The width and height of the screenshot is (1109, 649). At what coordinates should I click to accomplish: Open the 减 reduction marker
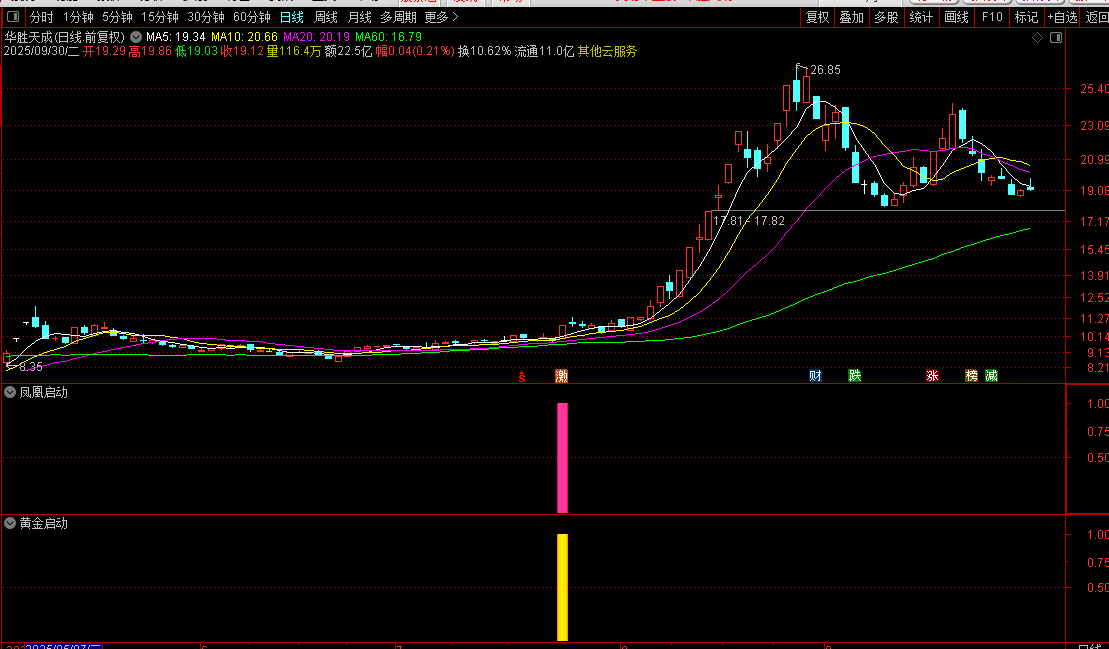[x=992, y=375]
